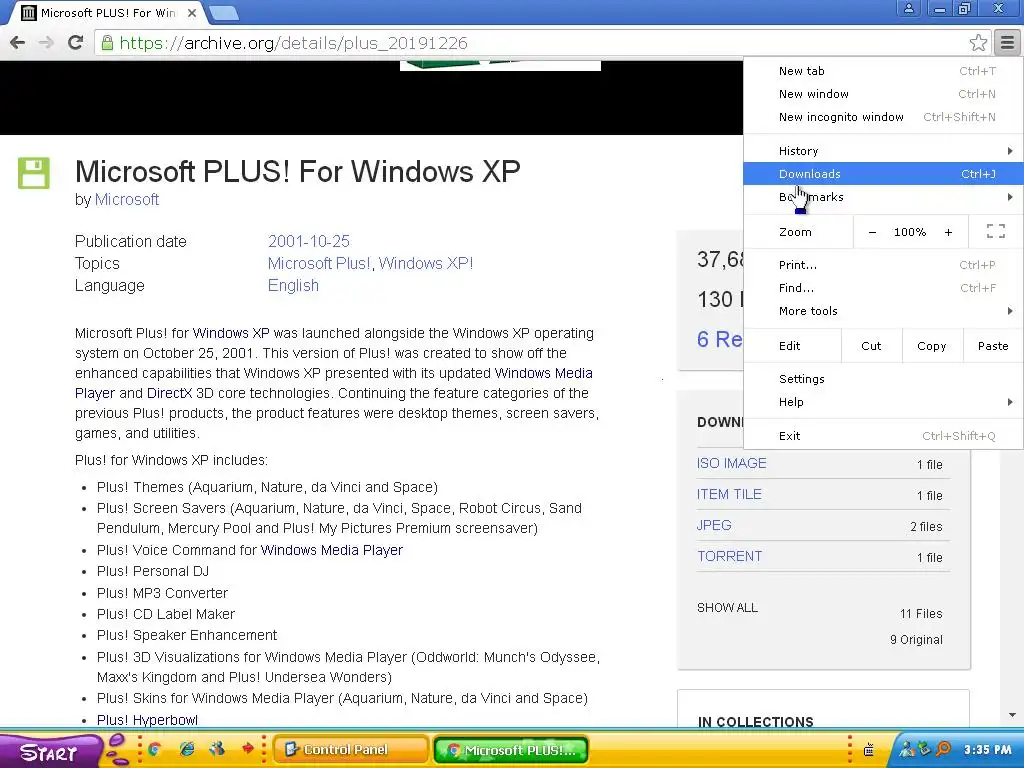Click Paste in the Edit row

coord(993,345)
